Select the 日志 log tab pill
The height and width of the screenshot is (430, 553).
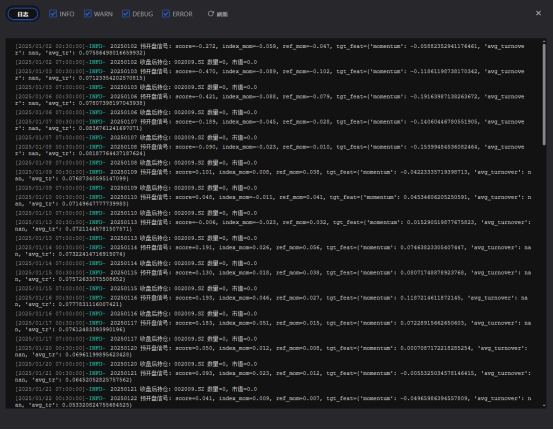(23, 14)
